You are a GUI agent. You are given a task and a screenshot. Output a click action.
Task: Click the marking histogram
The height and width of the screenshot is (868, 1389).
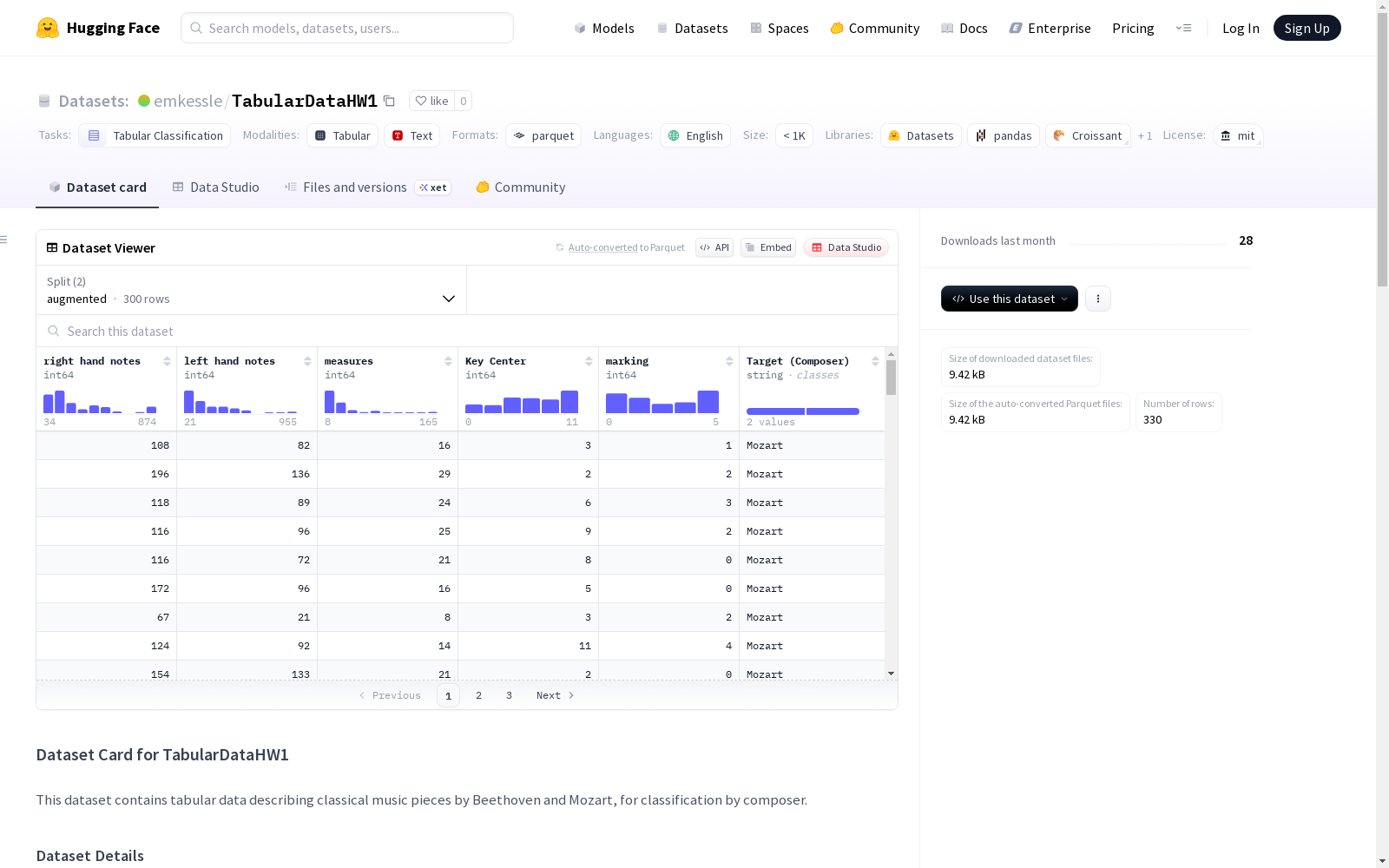click(x=662, y=402)
